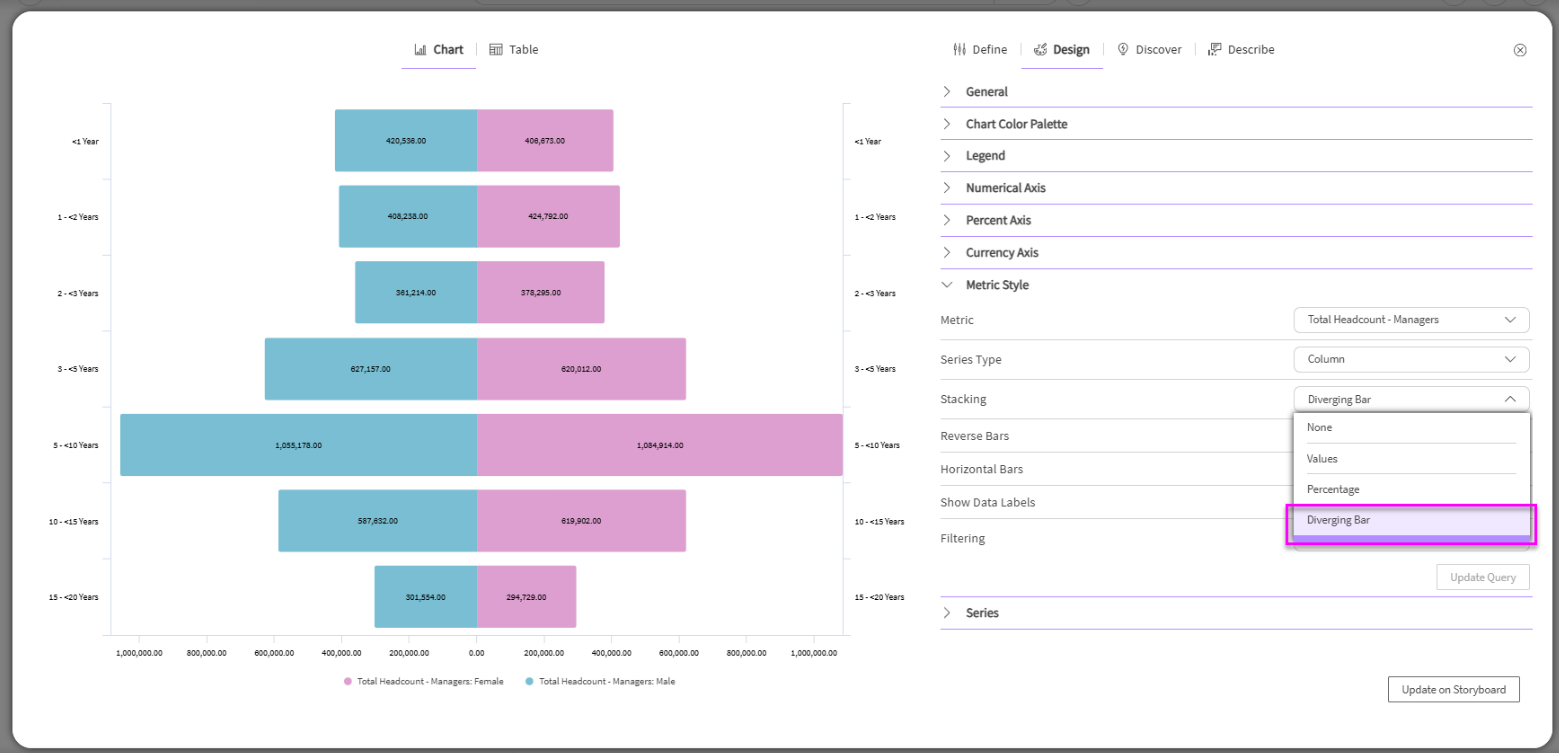Close the chart editor dialog
This screenshot has height=753, width=1559.
[1520, 50]
